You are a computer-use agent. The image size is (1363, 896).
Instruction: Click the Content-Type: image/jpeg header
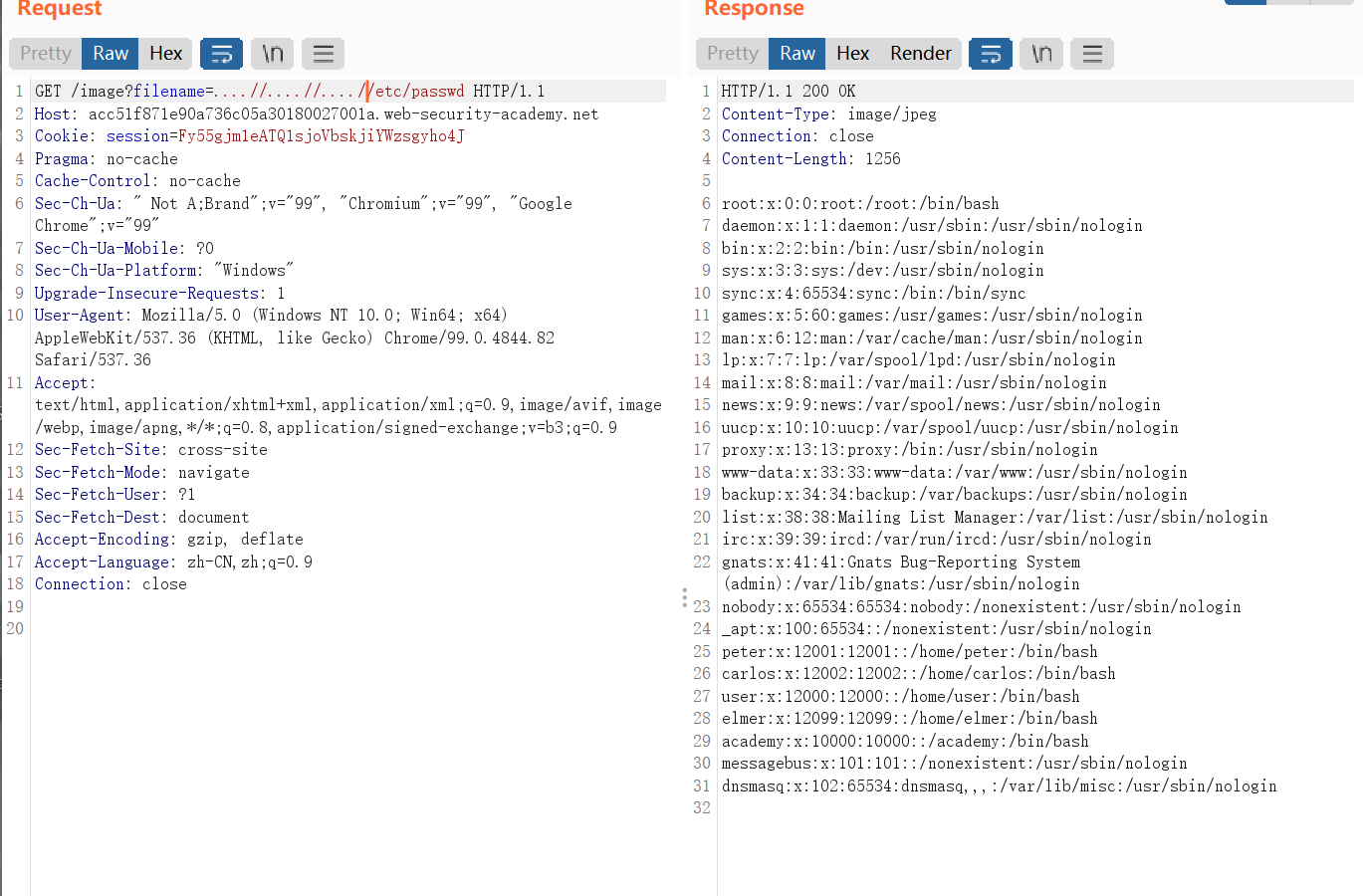tap(829, 114)
